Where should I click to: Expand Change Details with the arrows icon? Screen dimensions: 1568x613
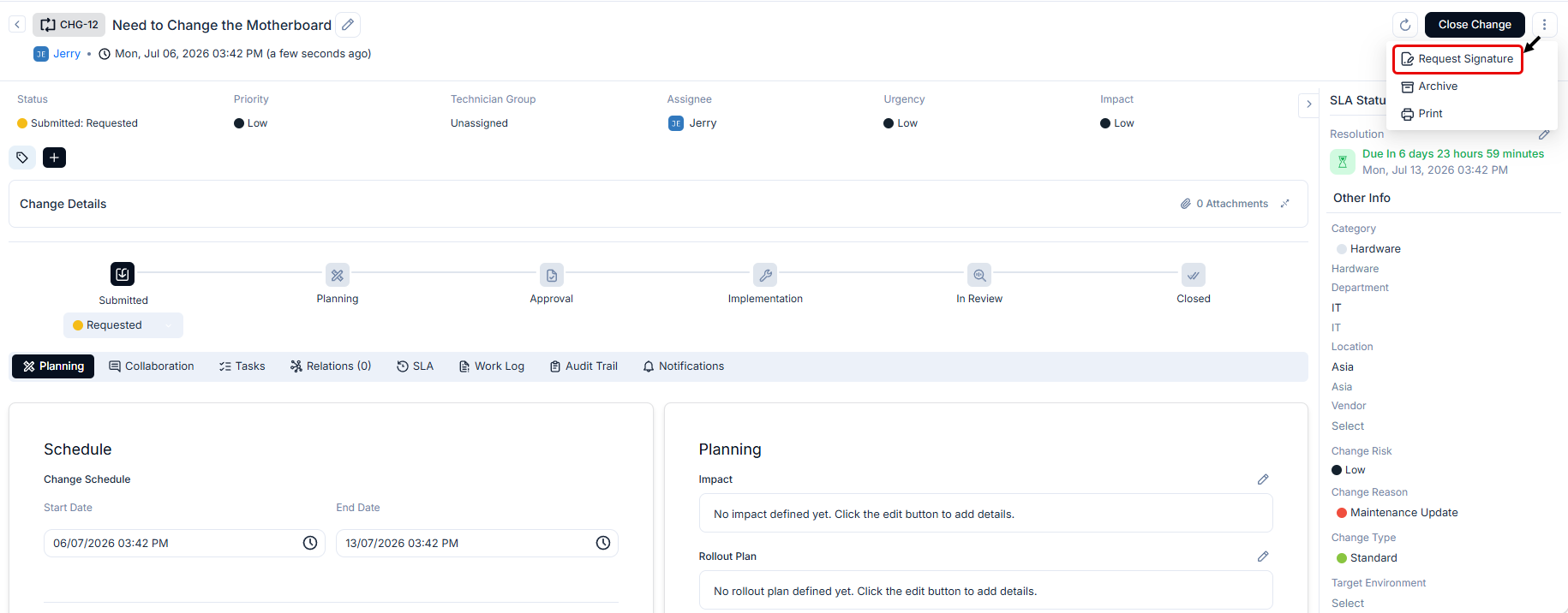[1284, 204]
